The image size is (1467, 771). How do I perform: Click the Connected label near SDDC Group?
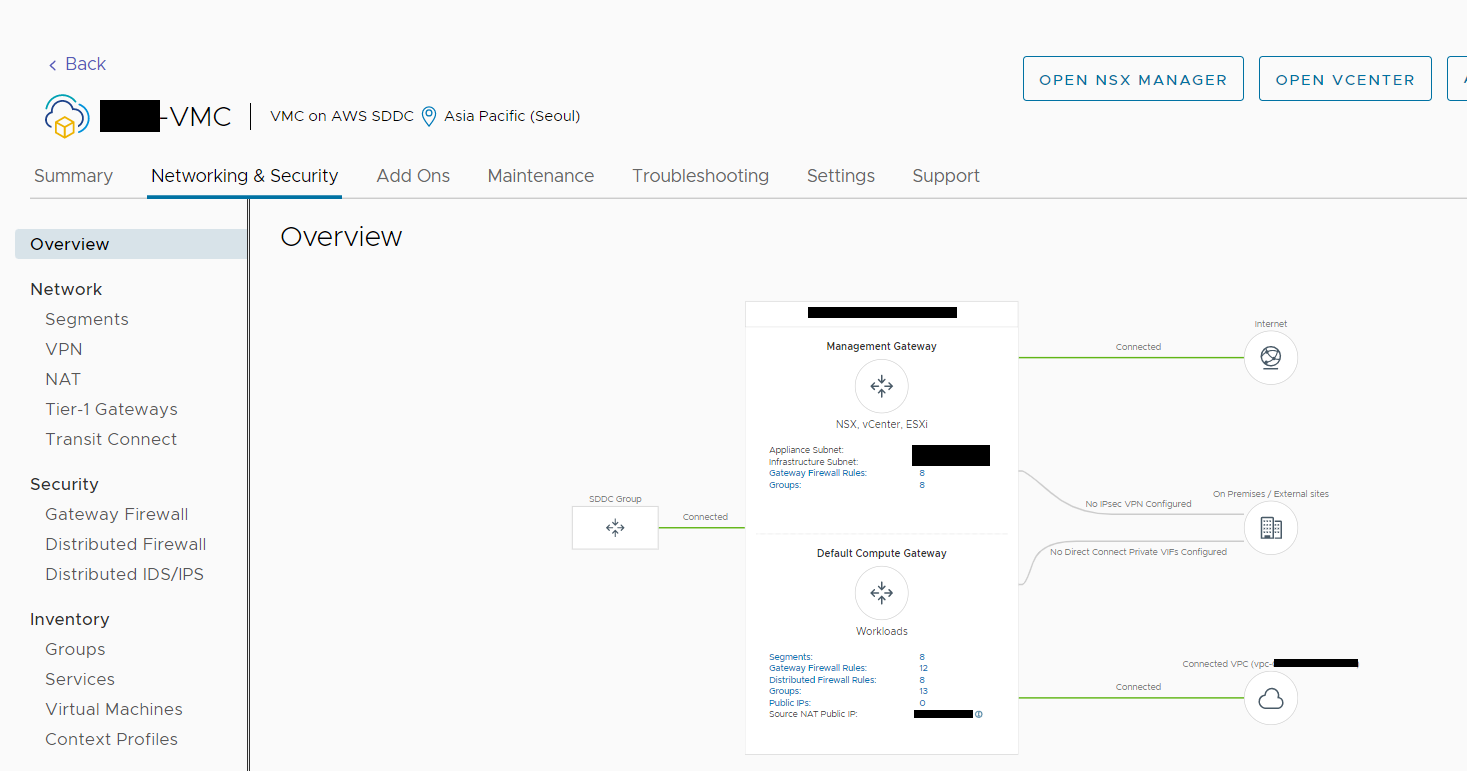click(705, 517)
